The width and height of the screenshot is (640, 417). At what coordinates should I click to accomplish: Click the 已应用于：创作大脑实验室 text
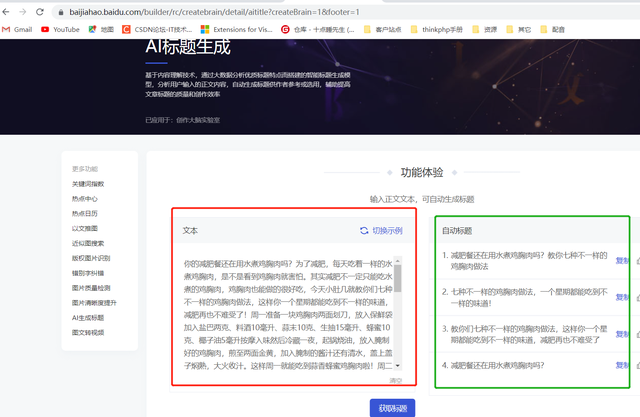point(182,120)
